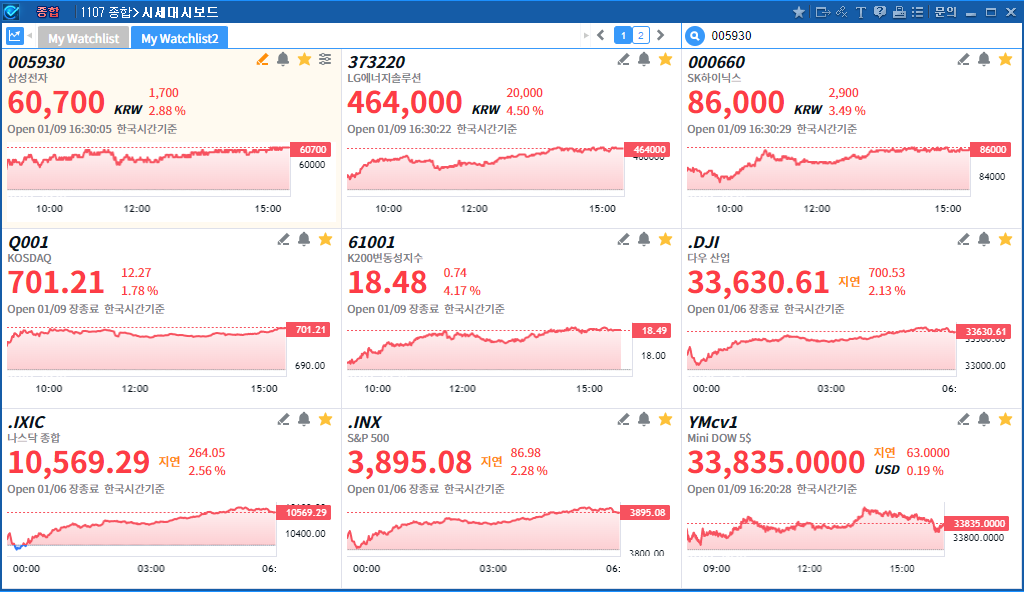Open the help question bubble icon
Image resolution: width=1024 pixels, height=592 pixels.
coord(879,12)
